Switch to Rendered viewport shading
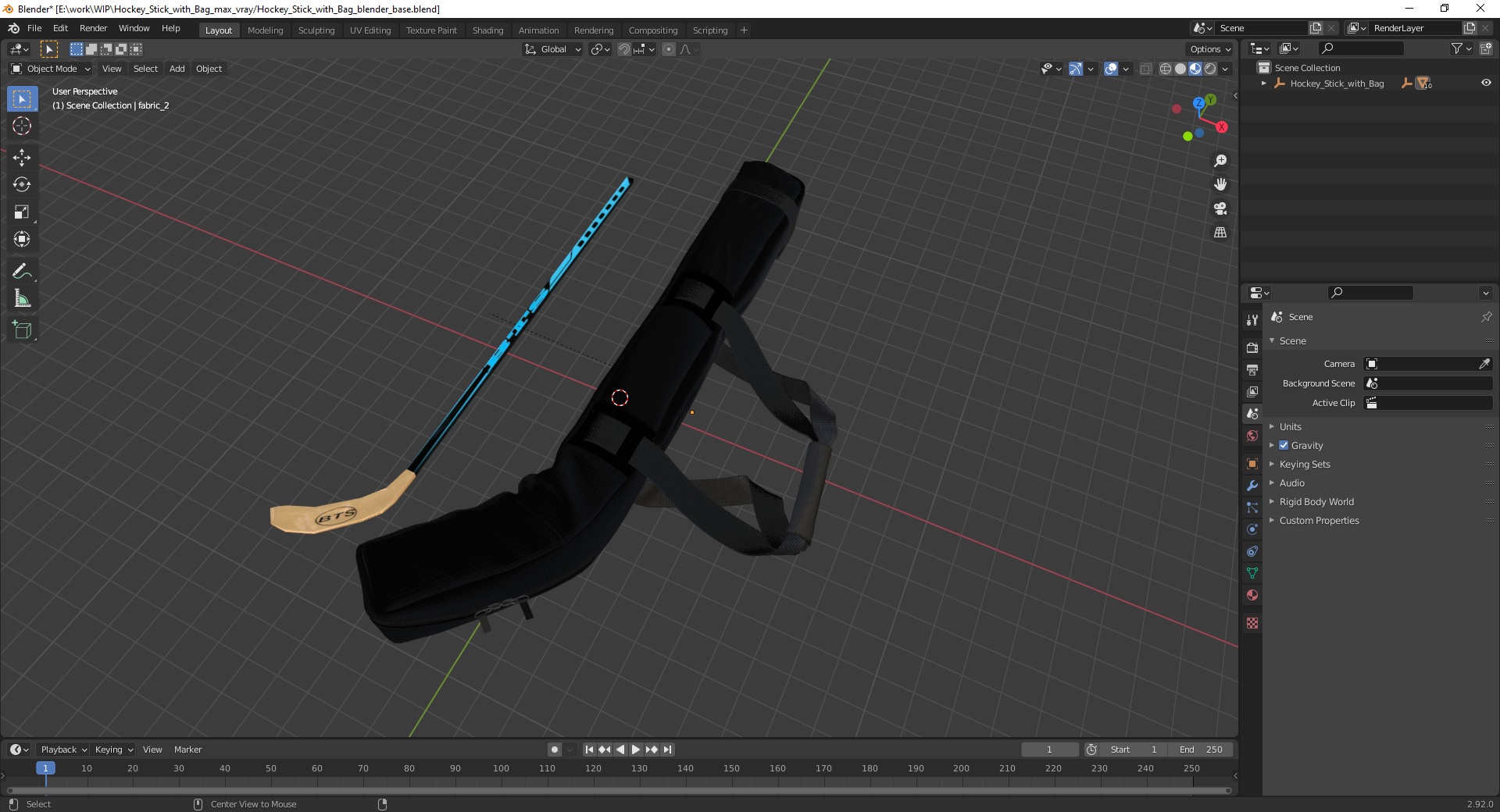Screen dimensions: 1500x812 [1210, 69]
